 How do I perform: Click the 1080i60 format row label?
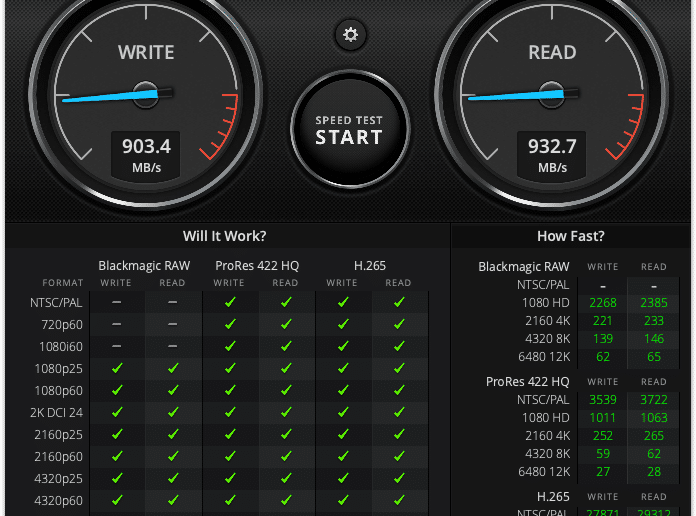(61, 346)
